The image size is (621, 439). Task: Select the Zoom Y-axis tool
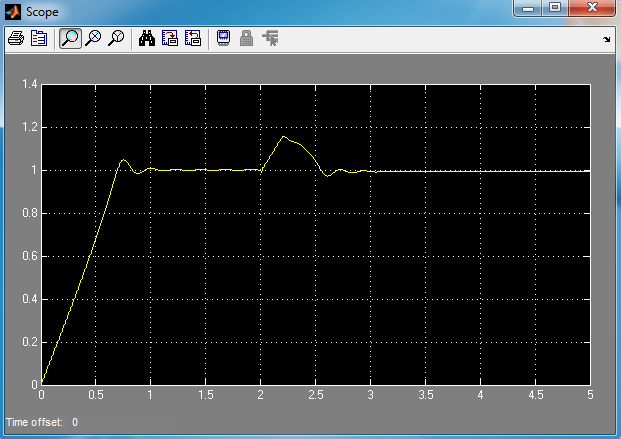(116, 39)
